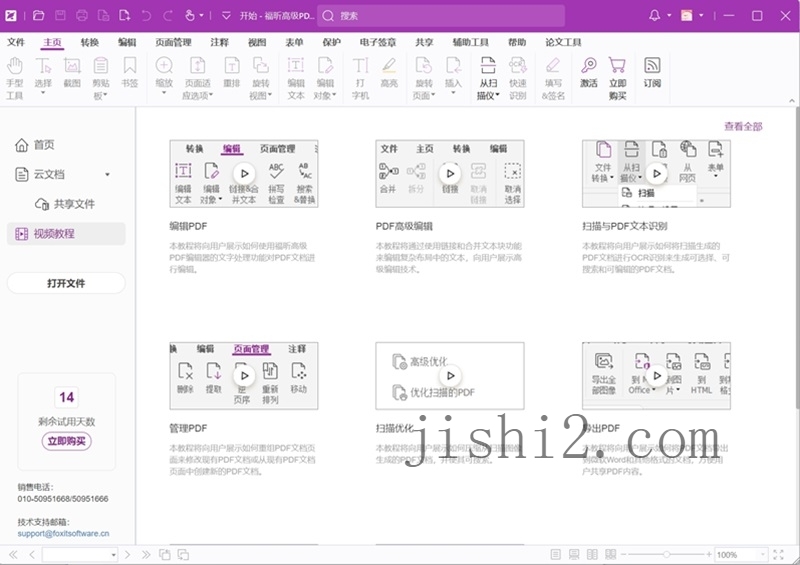Click Fill & Sign (填写&签名) icon
This screenshot has height=565, width=800.
pyautogui.click(x=553, y=66)
